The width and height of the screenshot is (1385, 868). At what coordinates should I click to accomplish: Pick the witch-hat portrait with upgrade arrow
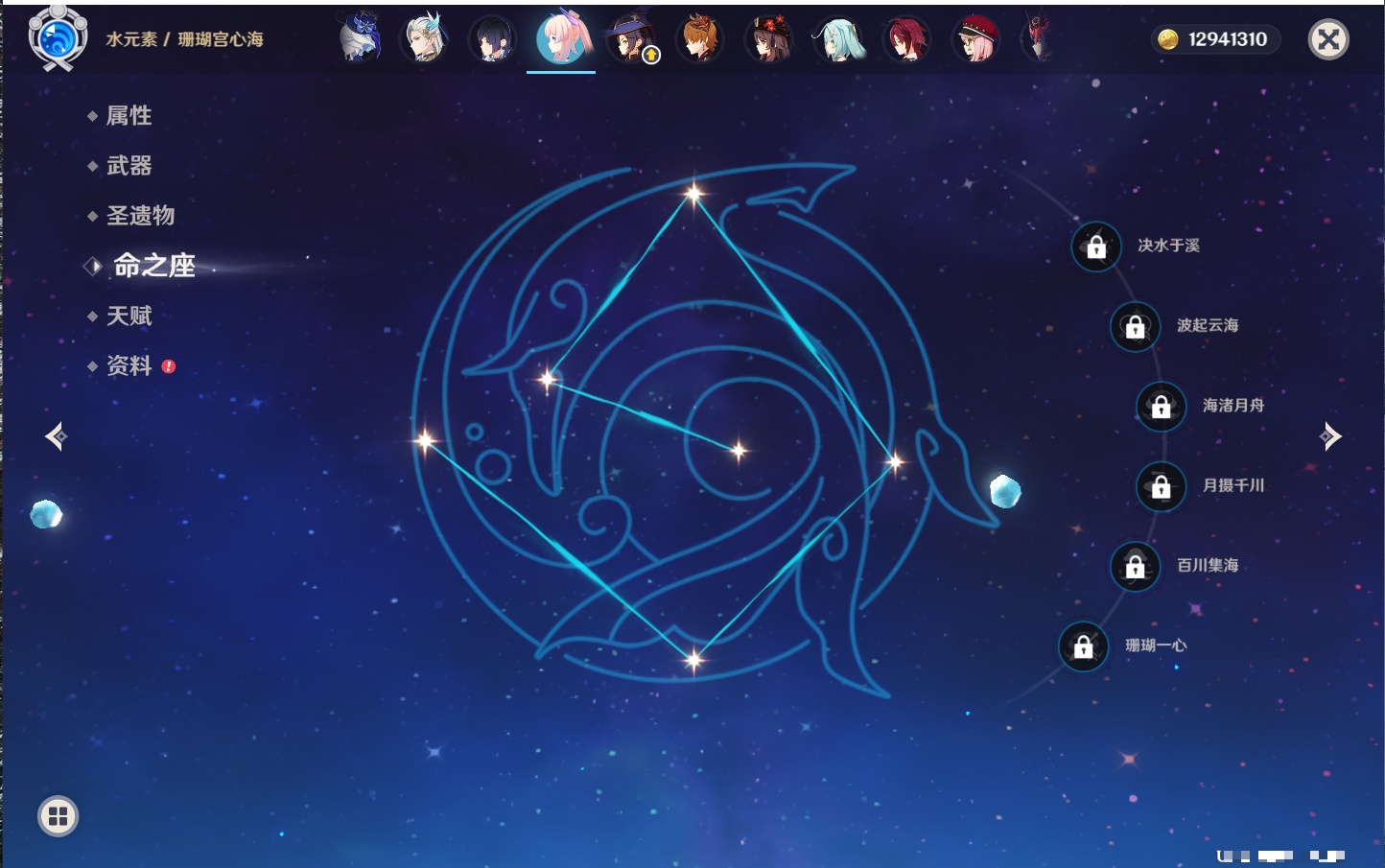point(631,39)
